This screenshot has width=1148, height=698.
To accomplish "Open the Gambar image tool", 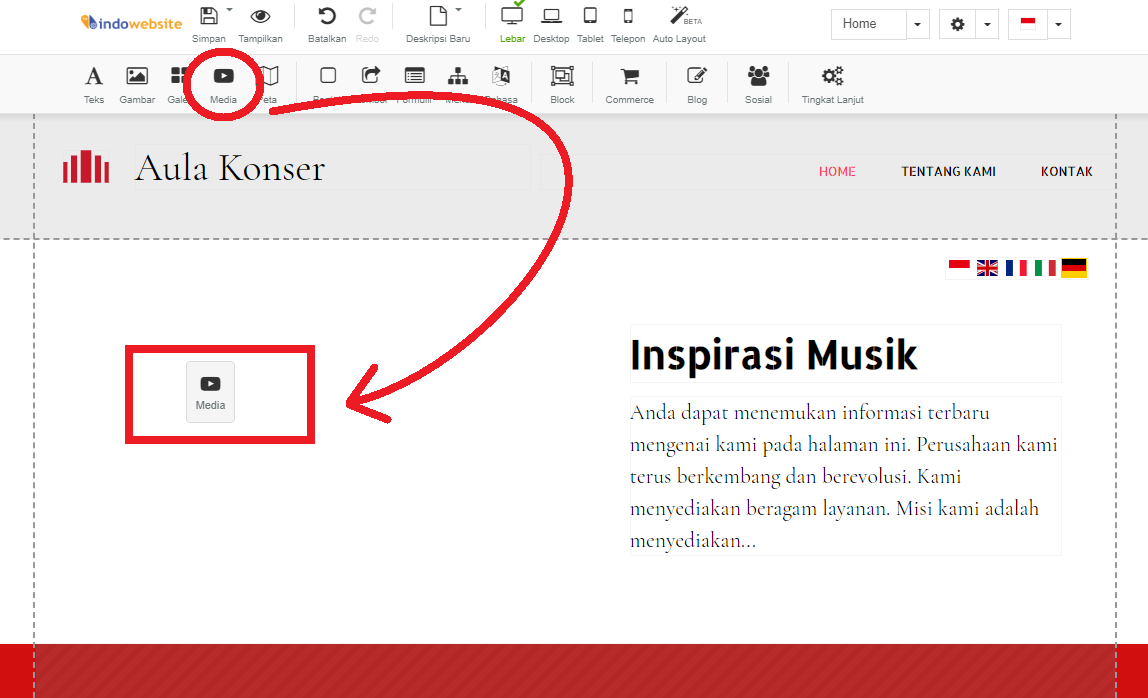I will coord(136,84).
